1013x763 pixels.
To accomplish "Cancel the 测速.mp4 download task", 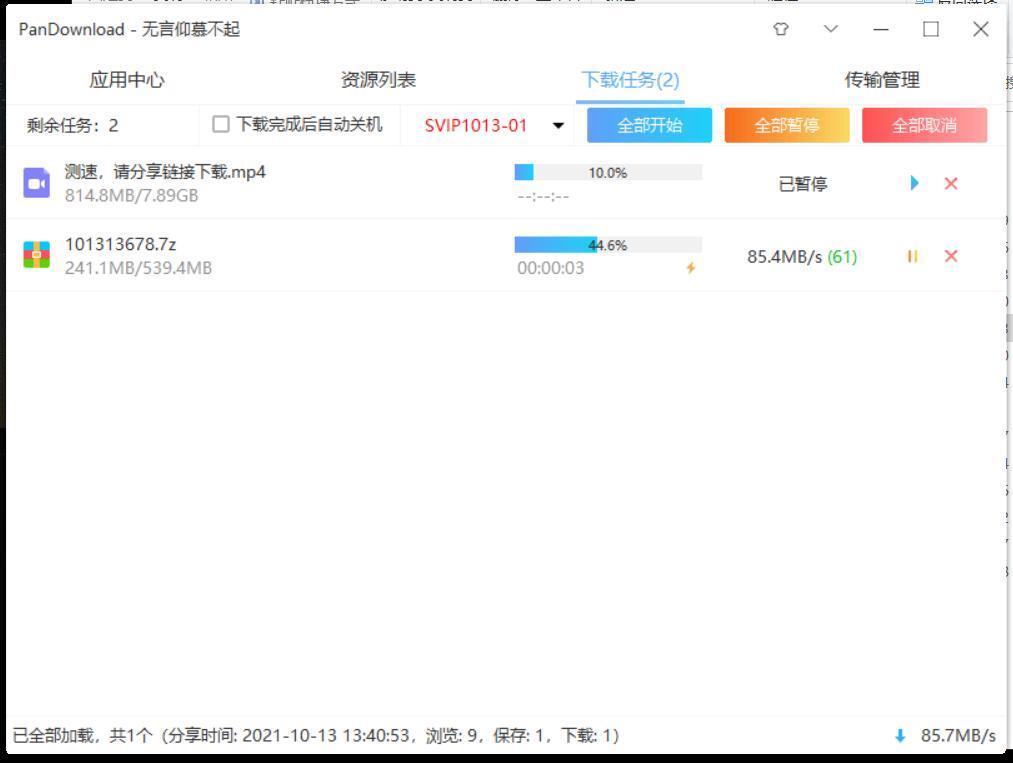I will click(x=950, y=183).
